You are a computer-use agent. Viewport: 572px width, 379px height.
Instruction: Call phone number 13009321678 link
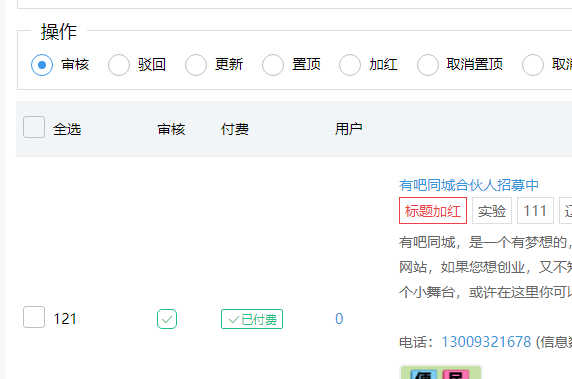(x=486, y=342)
